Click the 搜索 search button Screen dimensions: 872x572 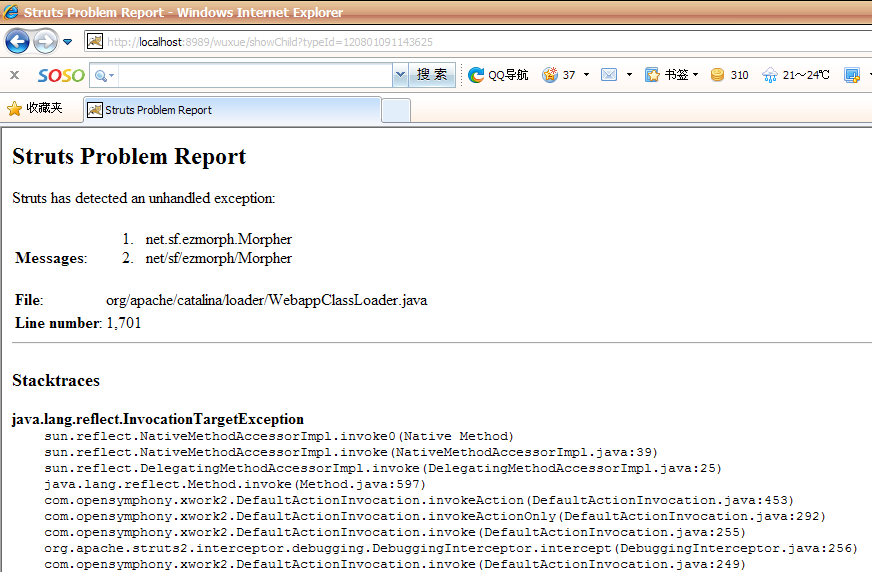tap(432, 75)
